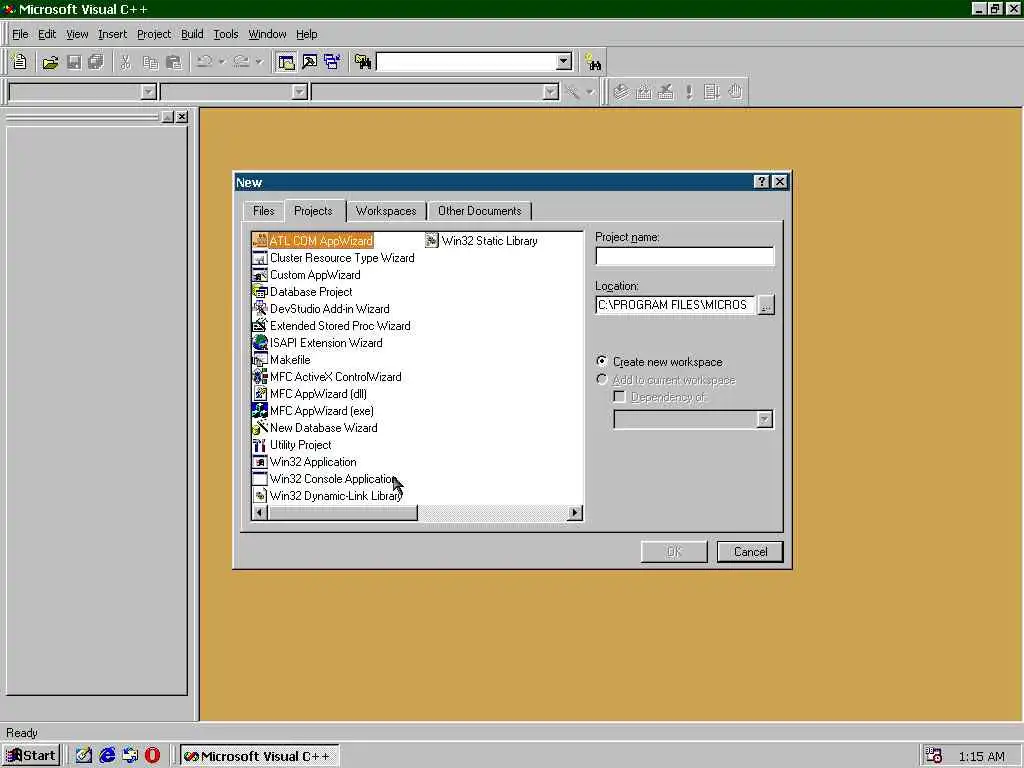Screen dimensions: 1024x768
Task: Click the Find toolbar text field
Action: click(466, 62)
